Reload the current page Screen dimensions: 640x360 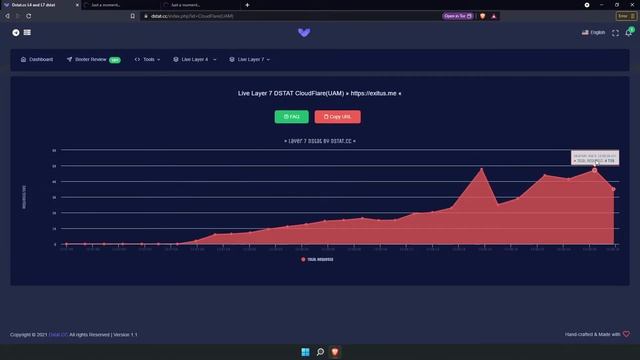click(x=29, y=16)
